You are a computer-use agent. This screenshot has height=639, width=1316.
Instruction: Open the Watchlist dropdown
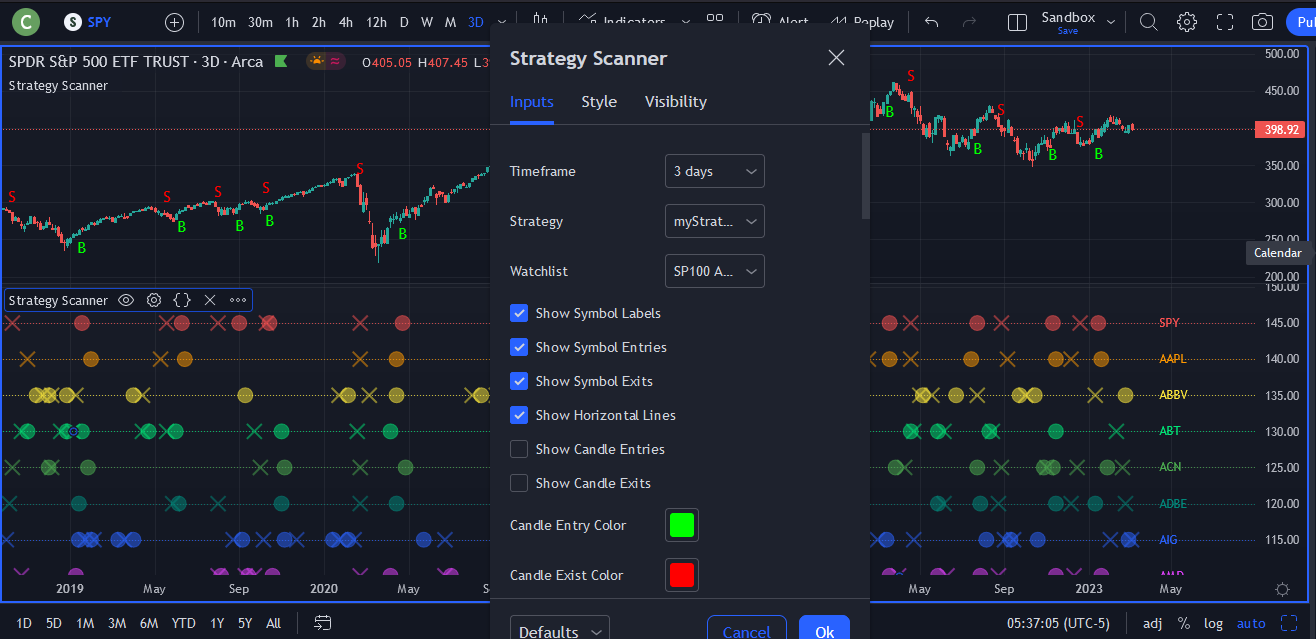714,271
